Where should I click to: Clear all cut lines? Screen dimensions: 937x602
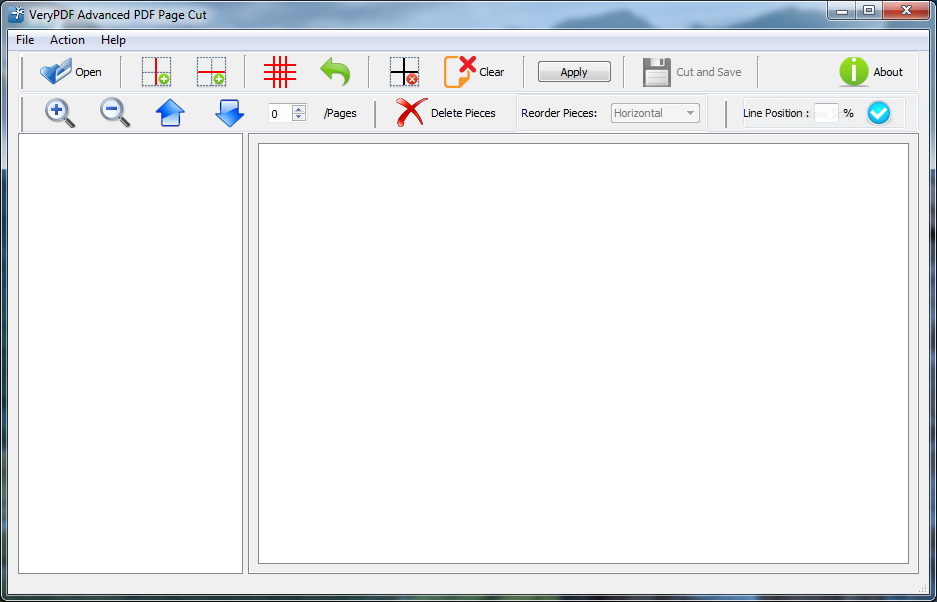474,72
